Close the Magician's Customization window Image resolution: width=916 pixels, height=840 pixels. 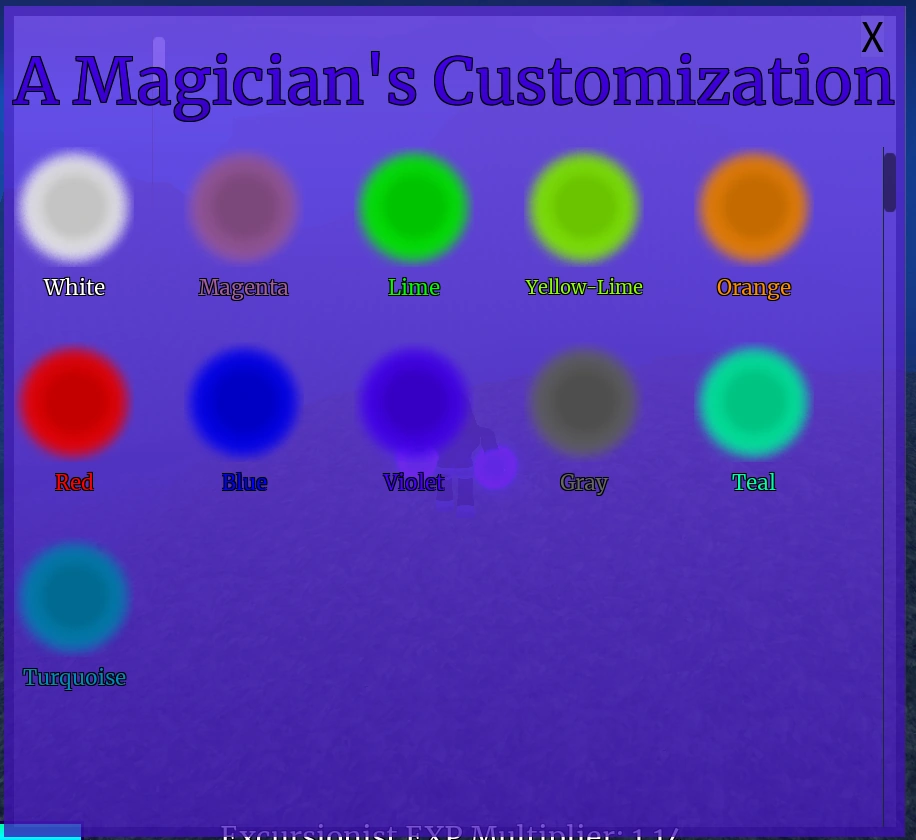pyautogui.click(x=871, y=37)
